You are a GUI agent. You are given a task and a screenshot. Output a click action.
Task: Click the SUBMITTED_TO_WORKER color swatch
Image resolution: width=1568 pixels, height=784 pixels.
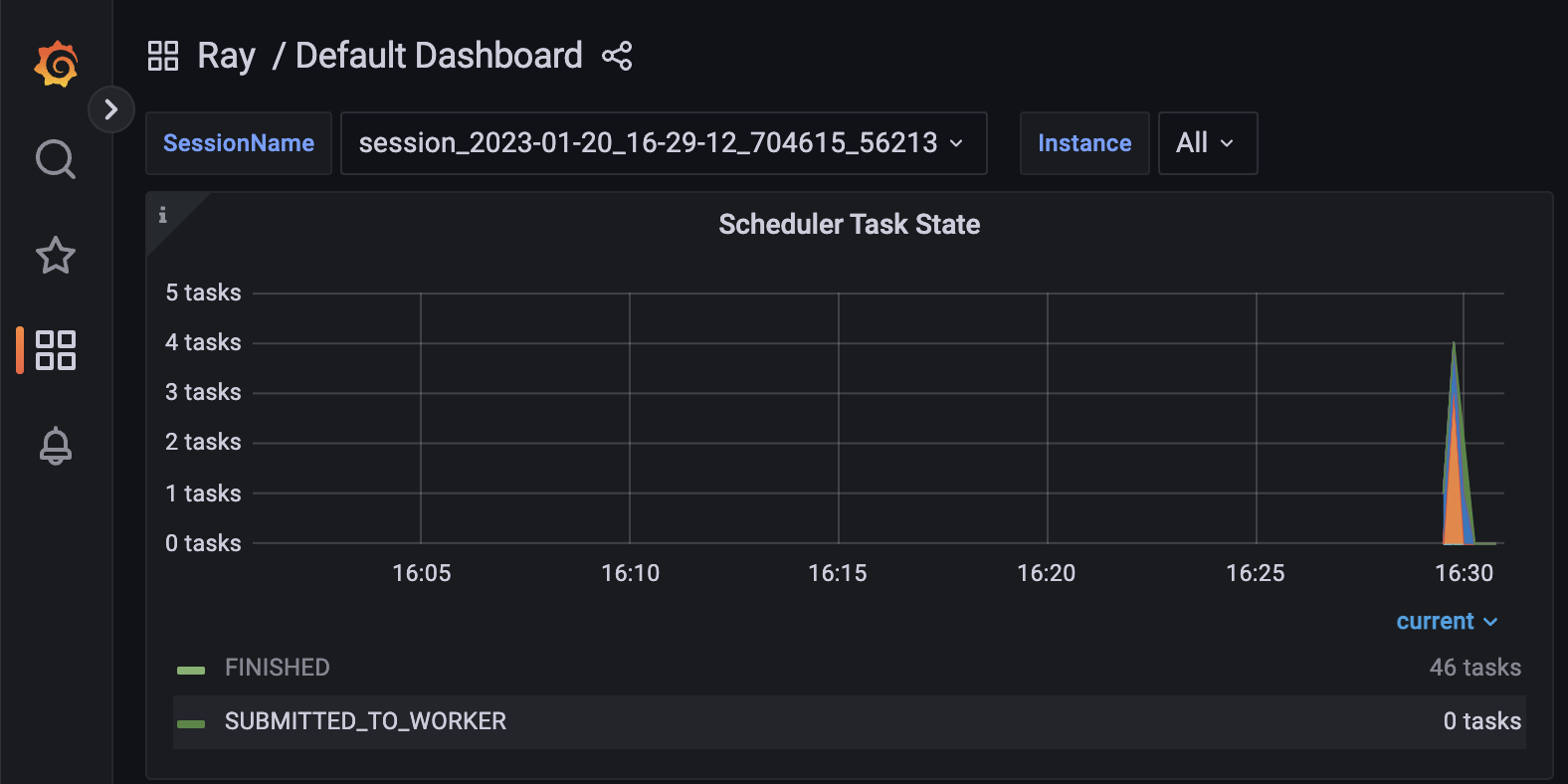click(191, 723)
